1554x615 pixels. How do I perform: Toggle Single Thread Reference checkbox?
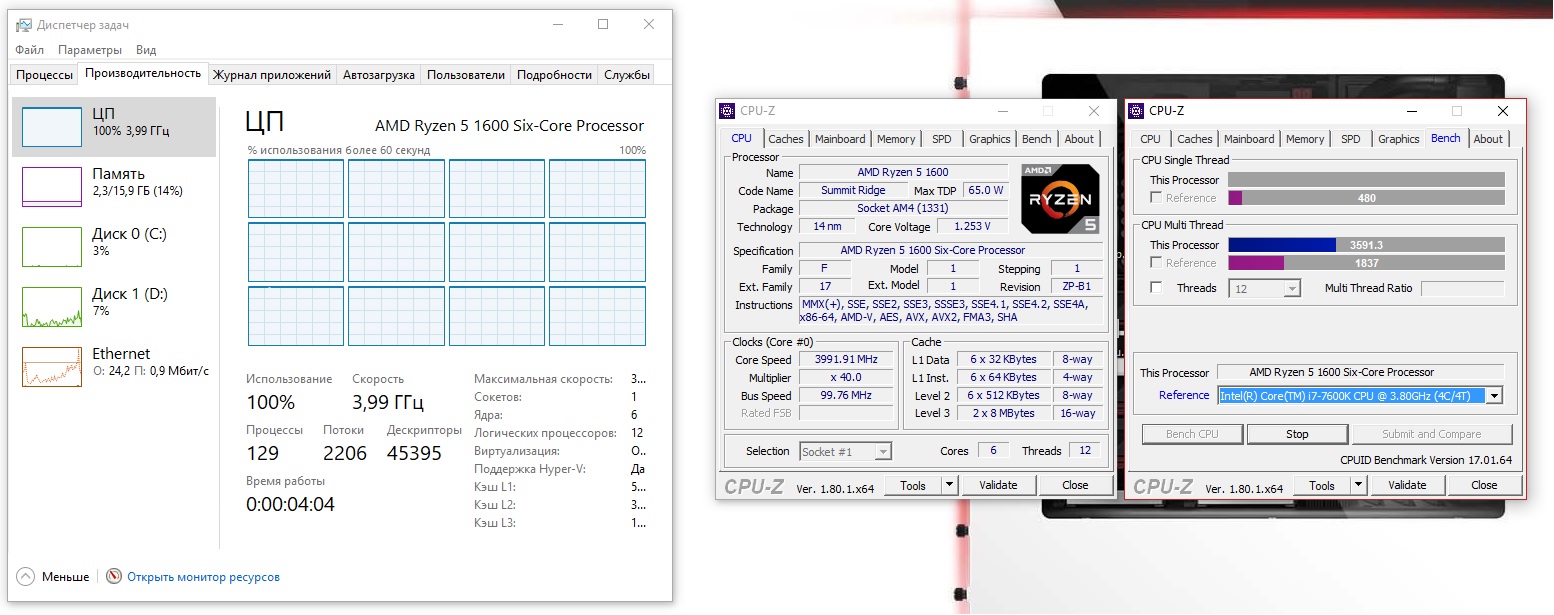pos(1157,198)
